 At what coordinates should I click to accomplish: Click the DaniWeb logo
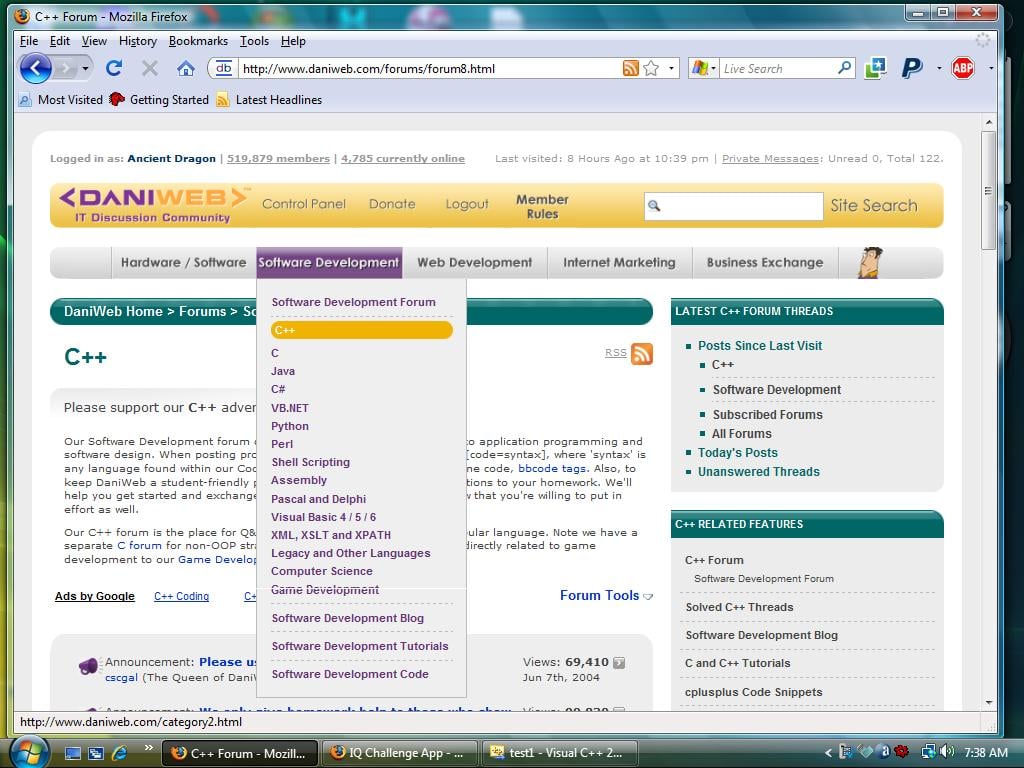tap(153, 205)
